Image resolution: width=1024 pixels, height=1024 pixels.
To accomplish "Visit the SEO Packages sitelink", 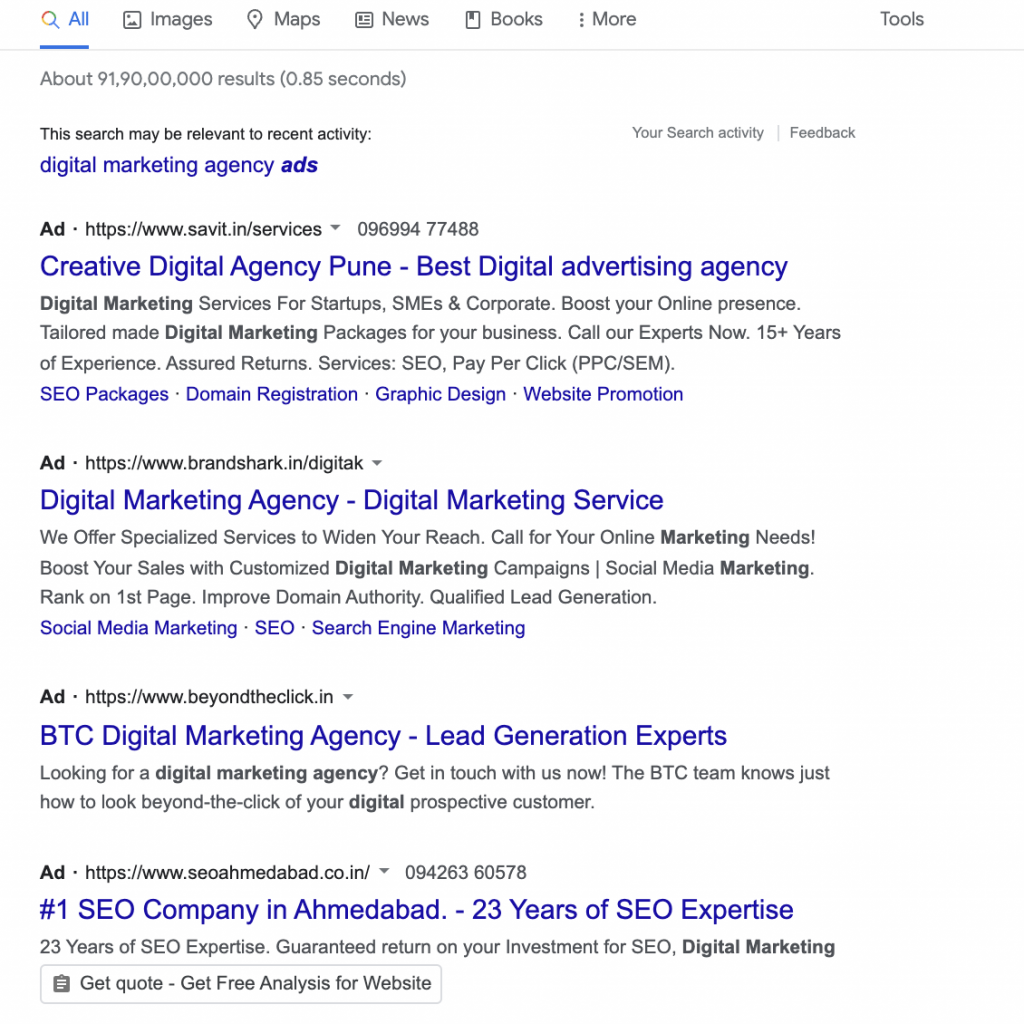I will (x=104, y=394).
